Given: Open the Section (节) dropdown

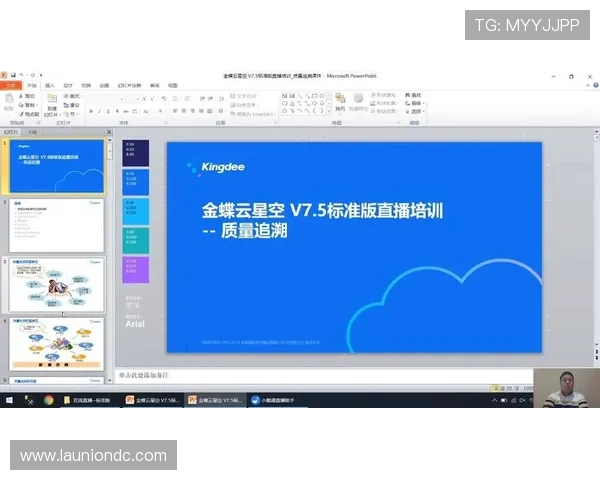Looking at the screenshot, I should pos(72,114).
